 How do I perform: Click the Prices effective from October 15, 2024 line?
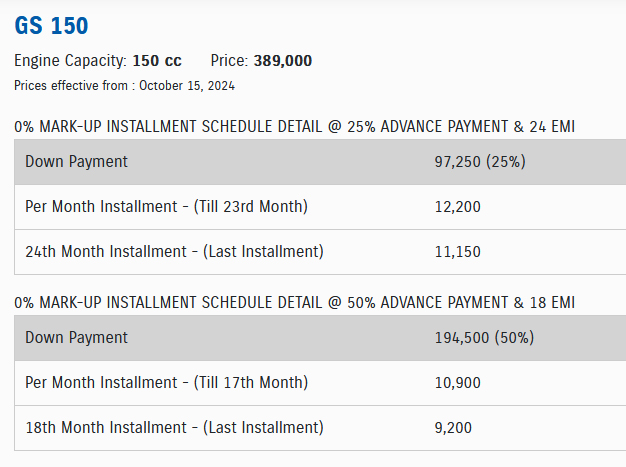125,85
